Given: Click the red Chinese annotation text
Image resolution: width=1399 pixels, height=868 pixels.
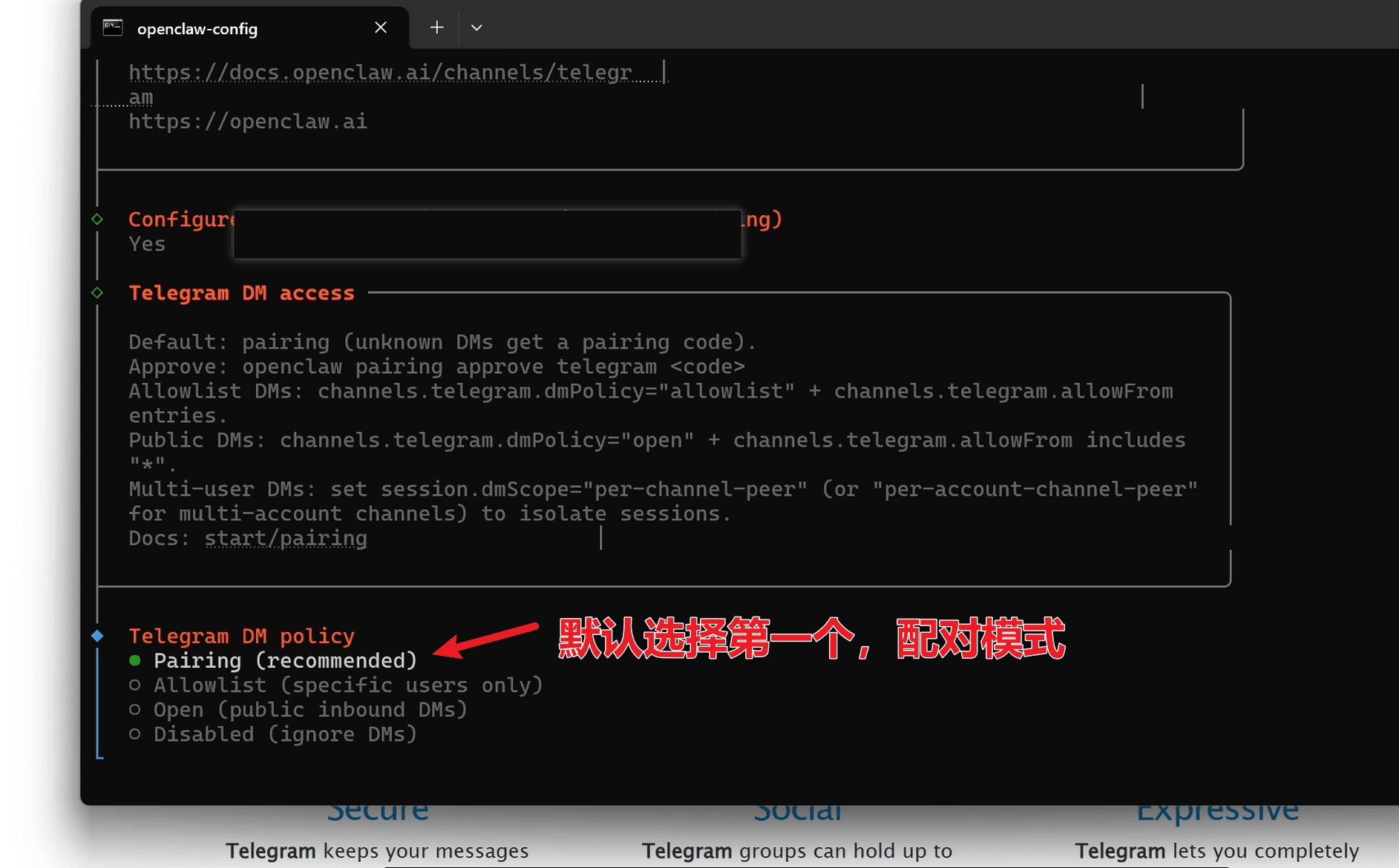Looking at the screenshot, I should pyautogui.click(x=811, y=639).
